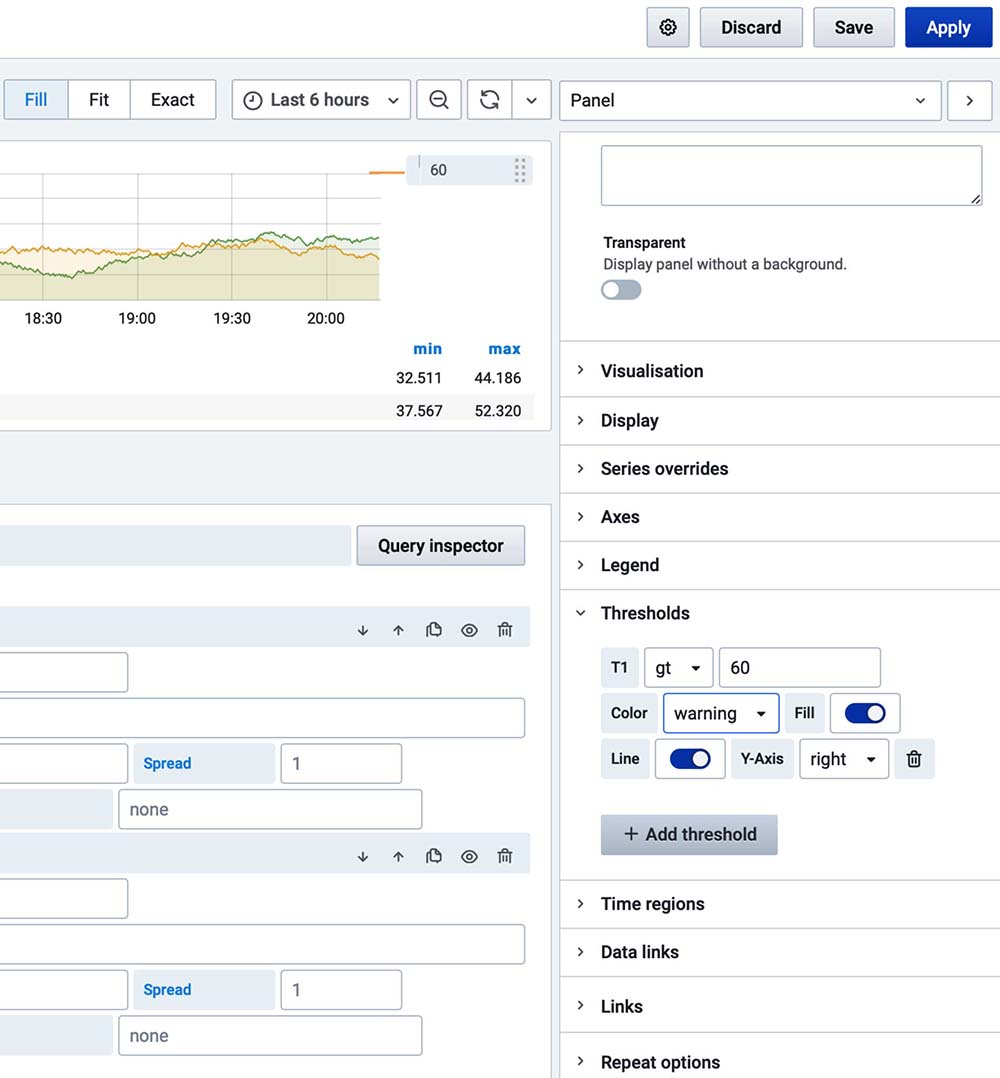The image size is (1000, 1078).
Task: Move first query up with arrow icon
Action: [x=398, y=630]
